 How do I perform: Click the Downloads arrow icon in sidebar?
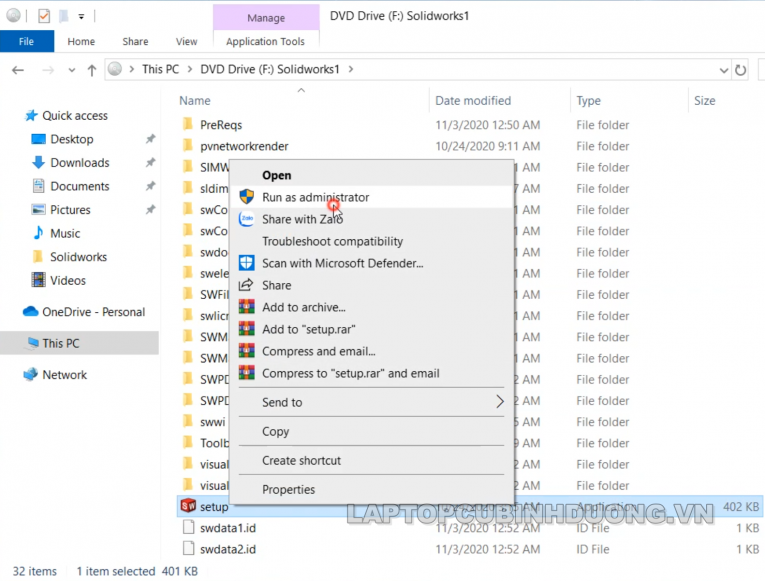pos(38,162)
